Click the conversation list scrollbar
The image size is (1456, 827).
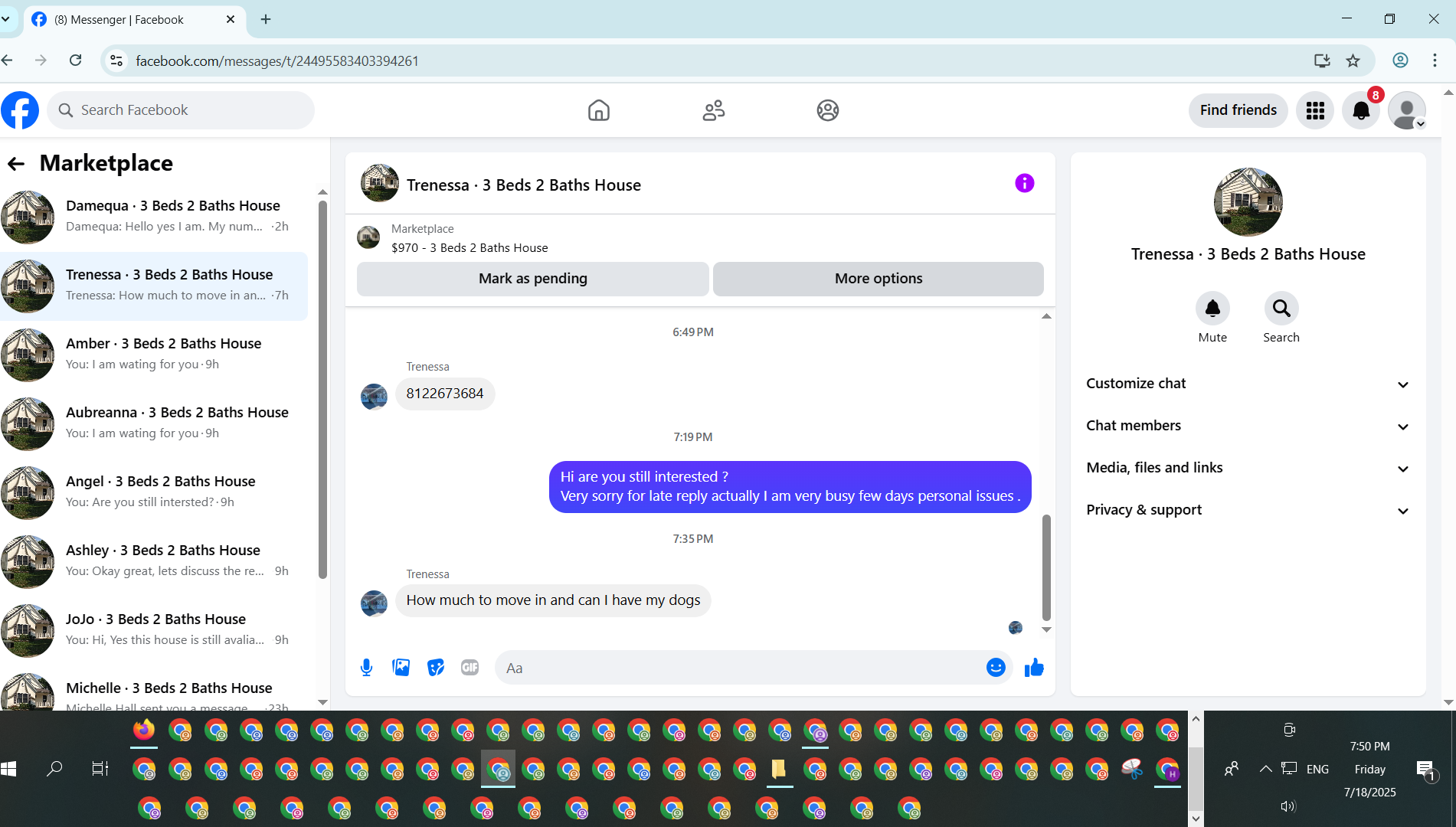coord(322,389)
